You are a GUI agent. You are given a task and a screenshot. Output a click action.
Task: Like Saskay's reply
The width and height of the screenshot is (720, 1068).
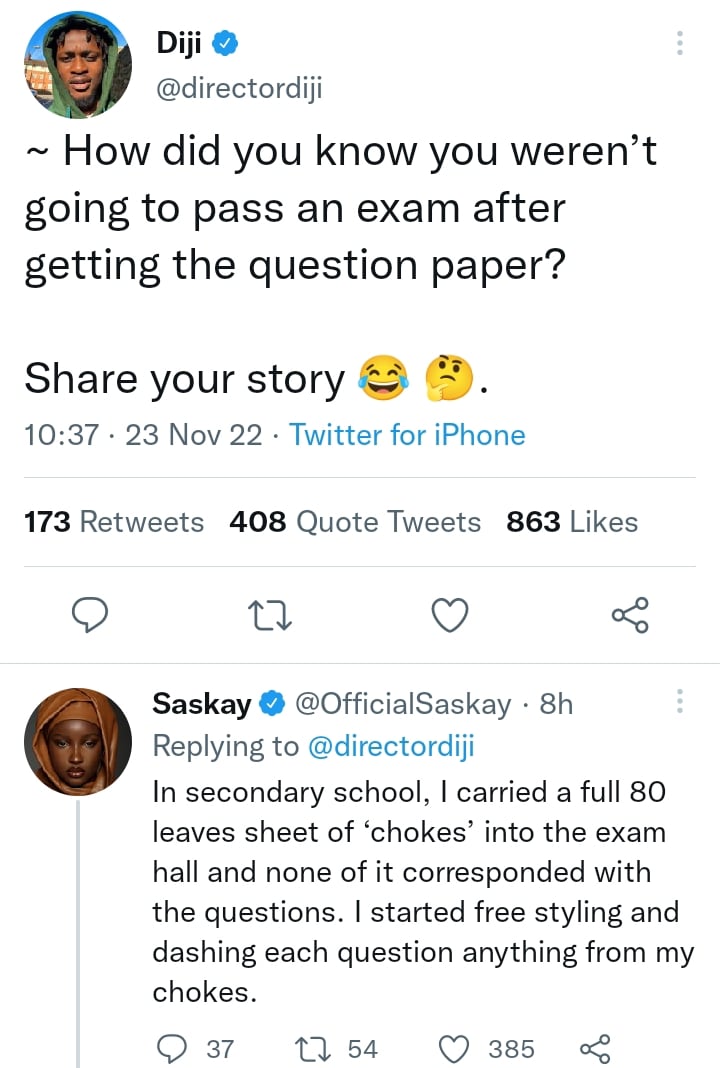tap(455, 1048)
